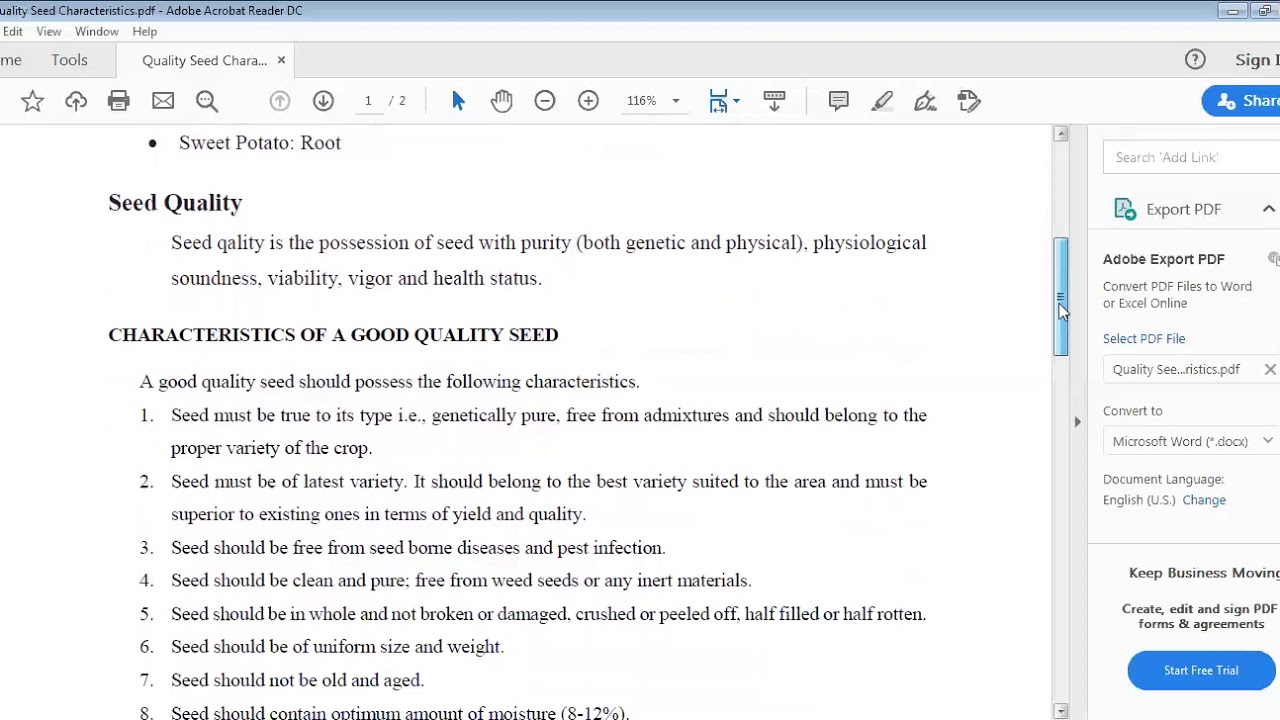The width and height of the screenshot is (1280, 720).
Task: Click the Sweet Potato: Root bullet
Action: click(260, 143)
